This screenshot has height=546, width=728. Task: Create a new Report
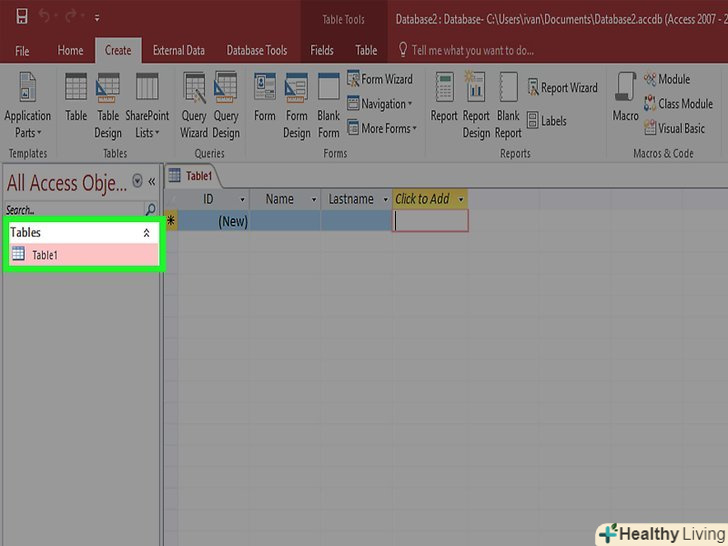(444, 97)
